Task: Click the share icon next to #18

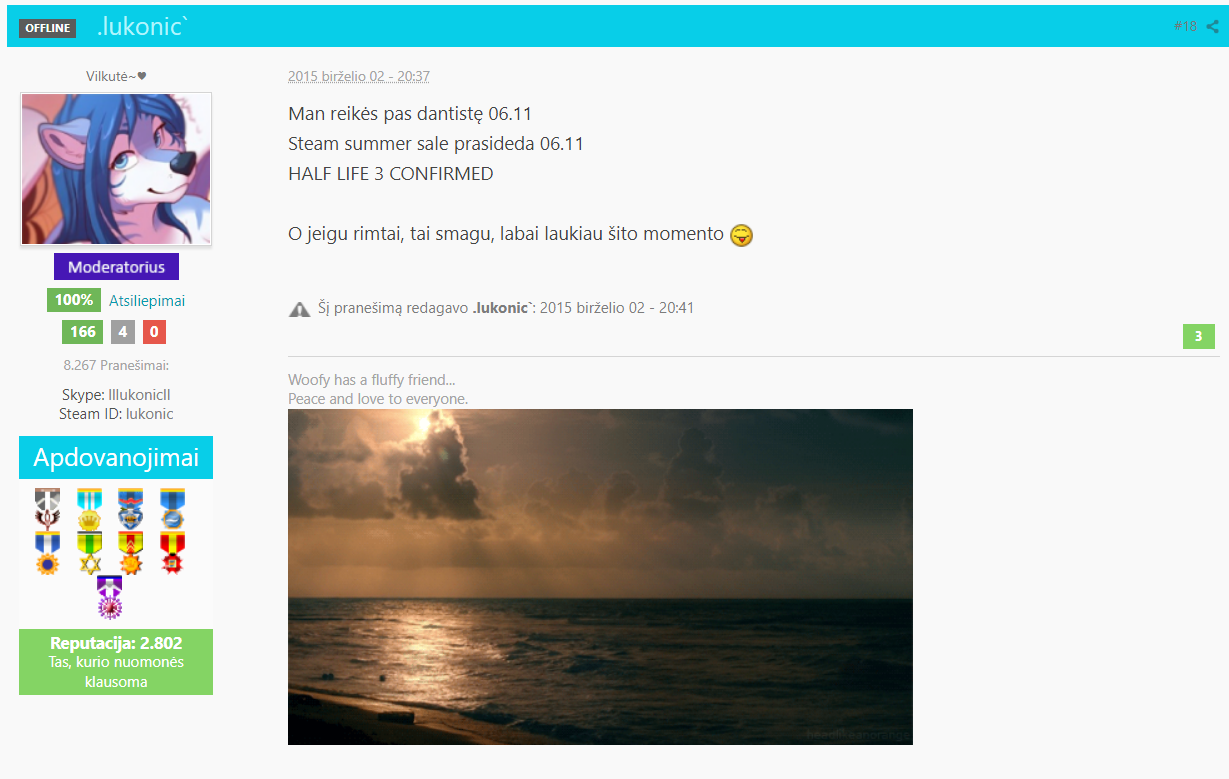Action: click(x=1212, y=27)
